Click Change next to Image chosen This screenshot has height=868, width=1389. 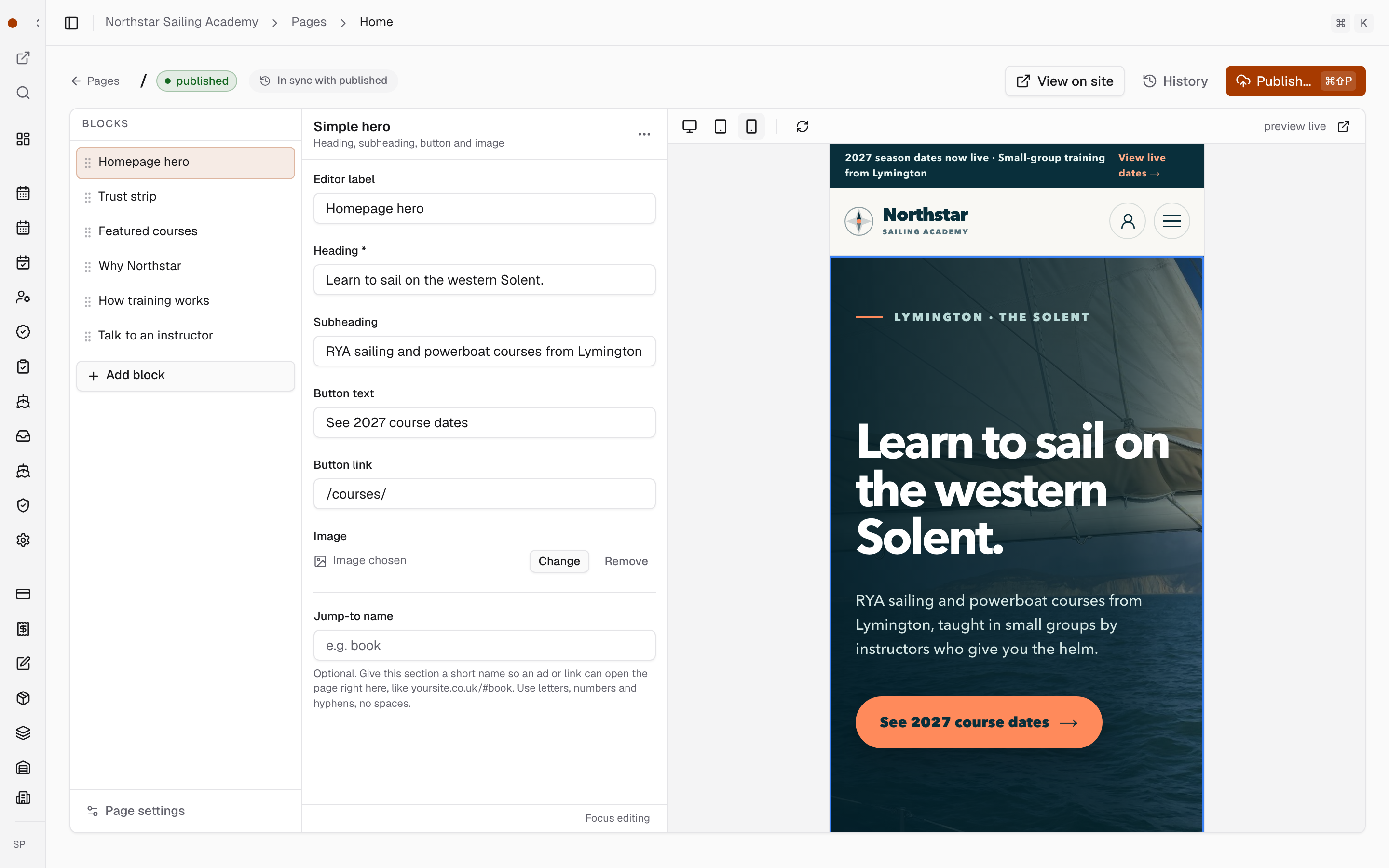click(x=559, y=561)
